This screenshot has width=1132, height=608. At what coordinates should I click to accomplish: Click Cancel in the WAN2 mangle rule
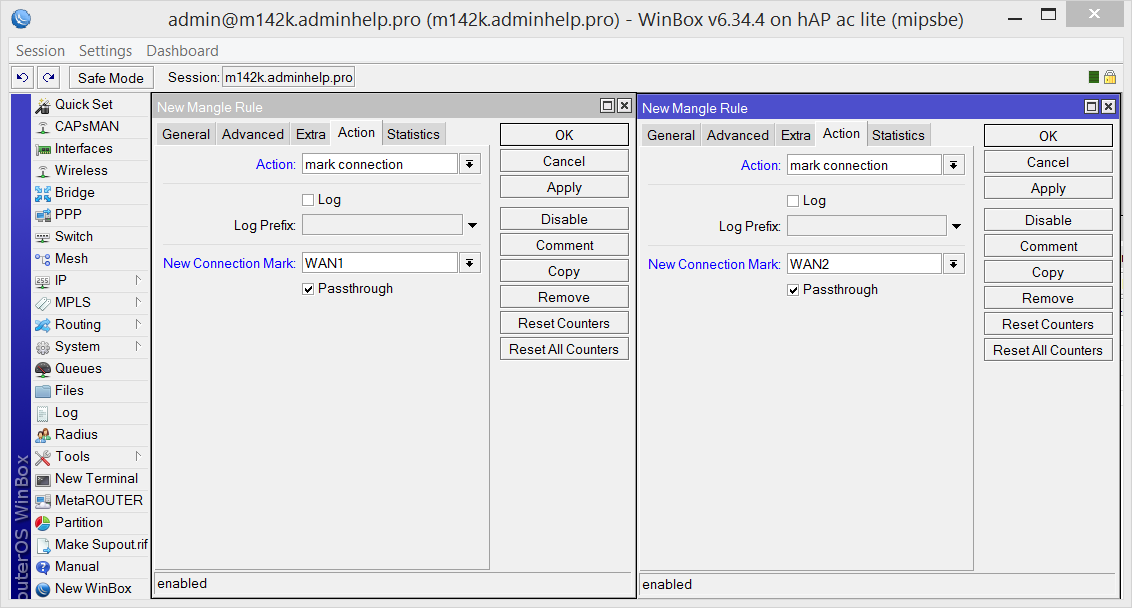(1048, 162)
